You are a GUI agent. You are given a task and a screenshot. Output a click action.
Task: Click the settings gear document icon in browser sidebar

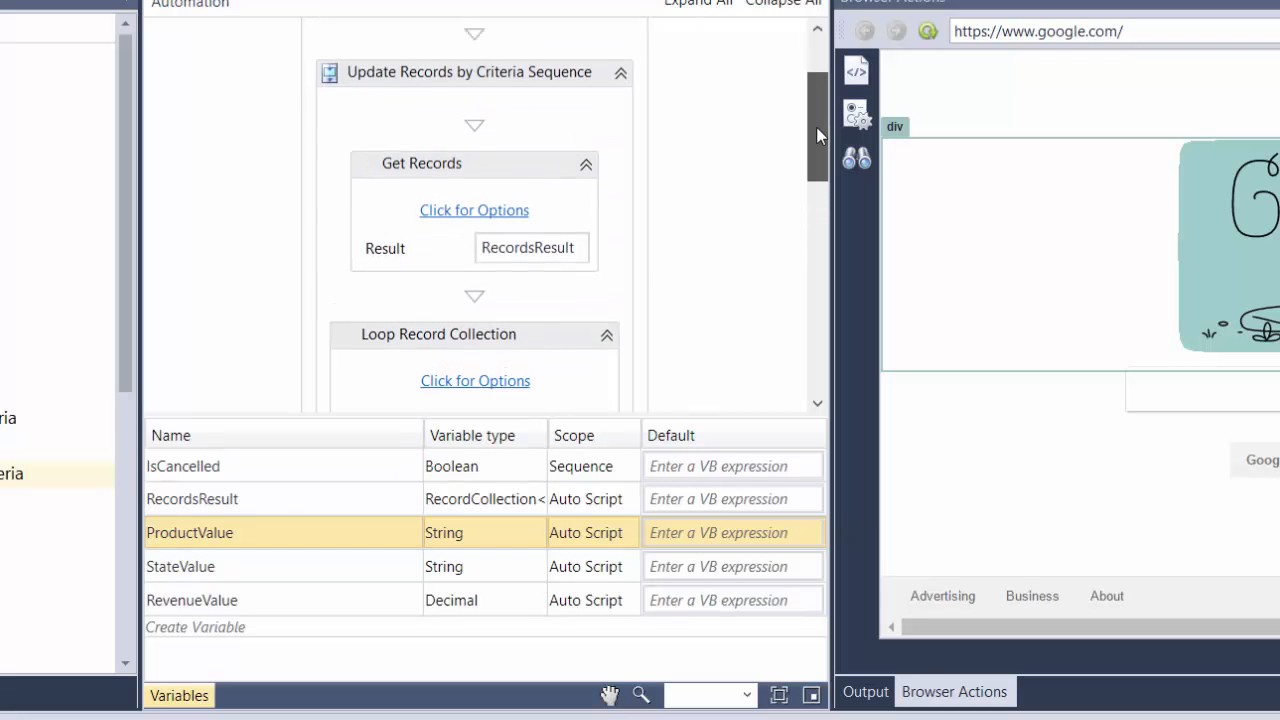coord(856,114)
